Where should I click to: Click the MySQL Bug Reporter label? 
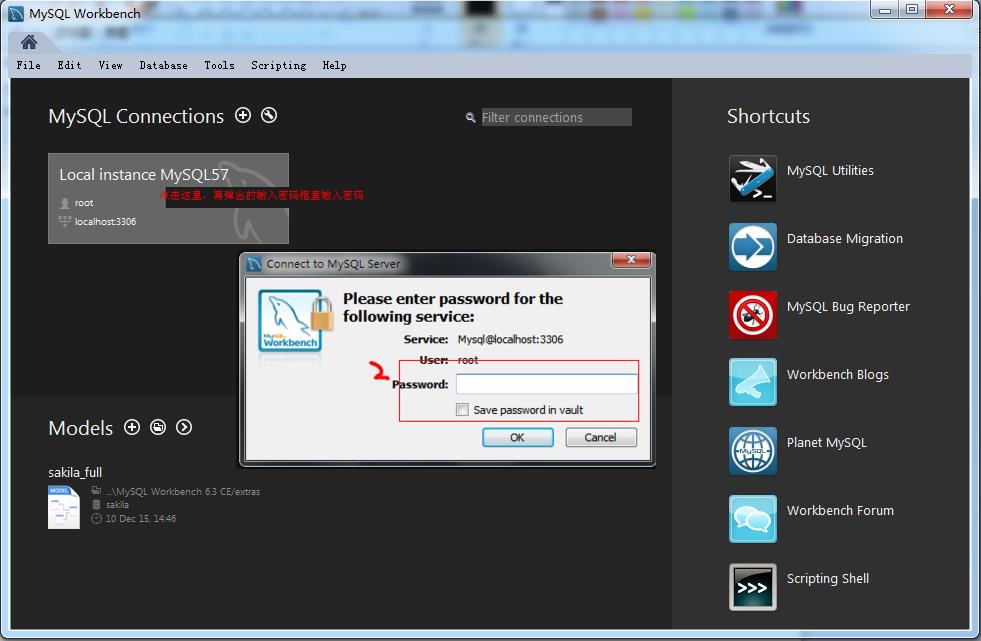point(848,307)
